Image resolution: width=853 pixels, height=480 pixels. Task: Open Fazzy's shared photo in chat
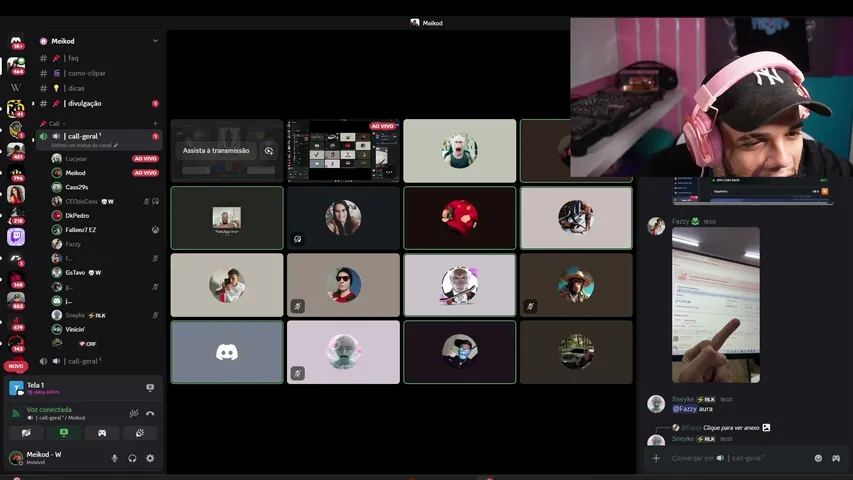pos(716,305)
